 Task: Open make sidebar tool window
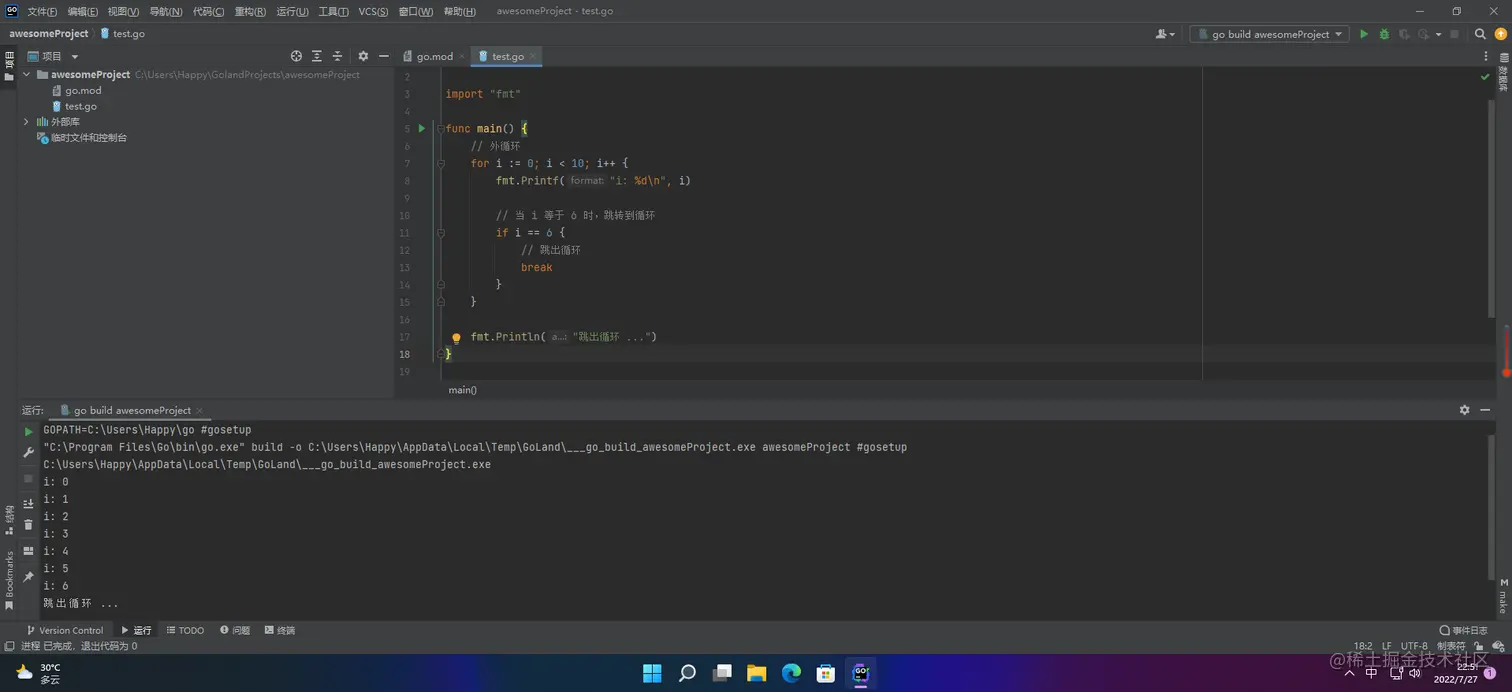pyautogui.click(x=1503, y=595)
